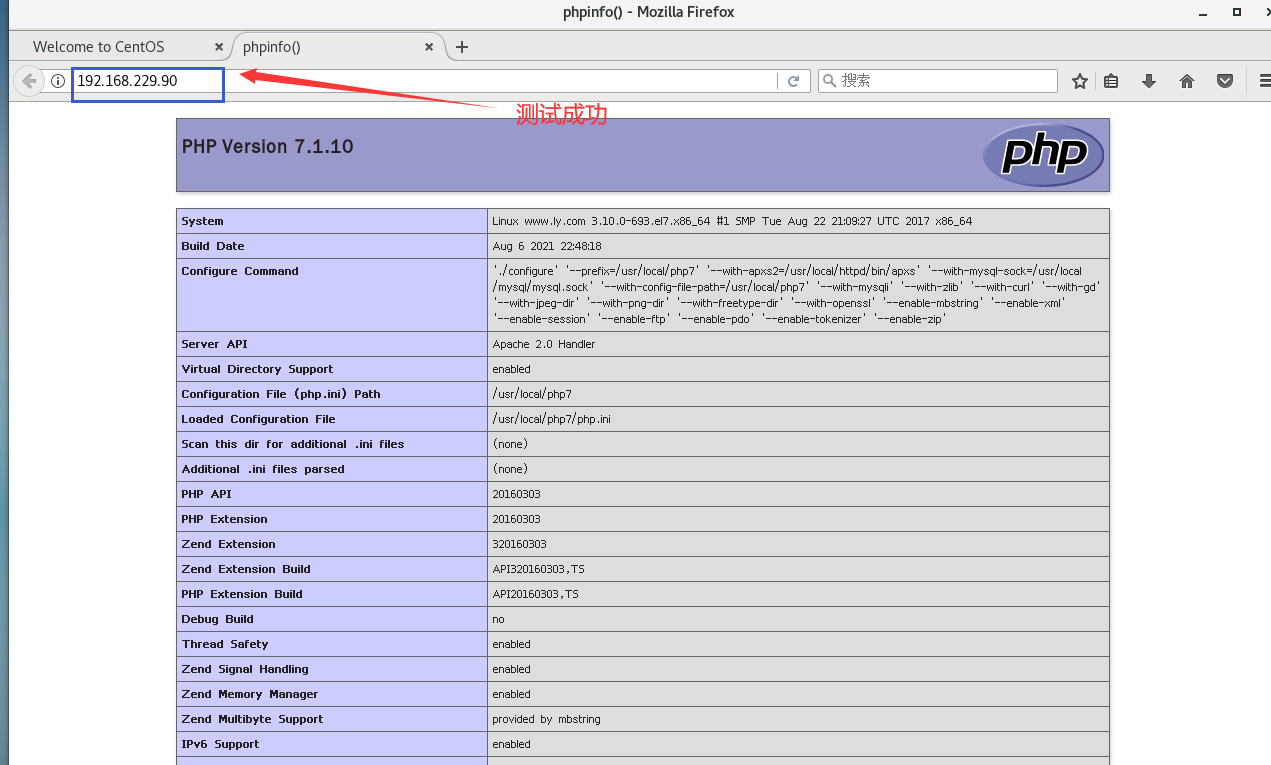This screenshot has height=765, width=1271.
Task: Click the Debug Build label
Action: pos(217,619)
